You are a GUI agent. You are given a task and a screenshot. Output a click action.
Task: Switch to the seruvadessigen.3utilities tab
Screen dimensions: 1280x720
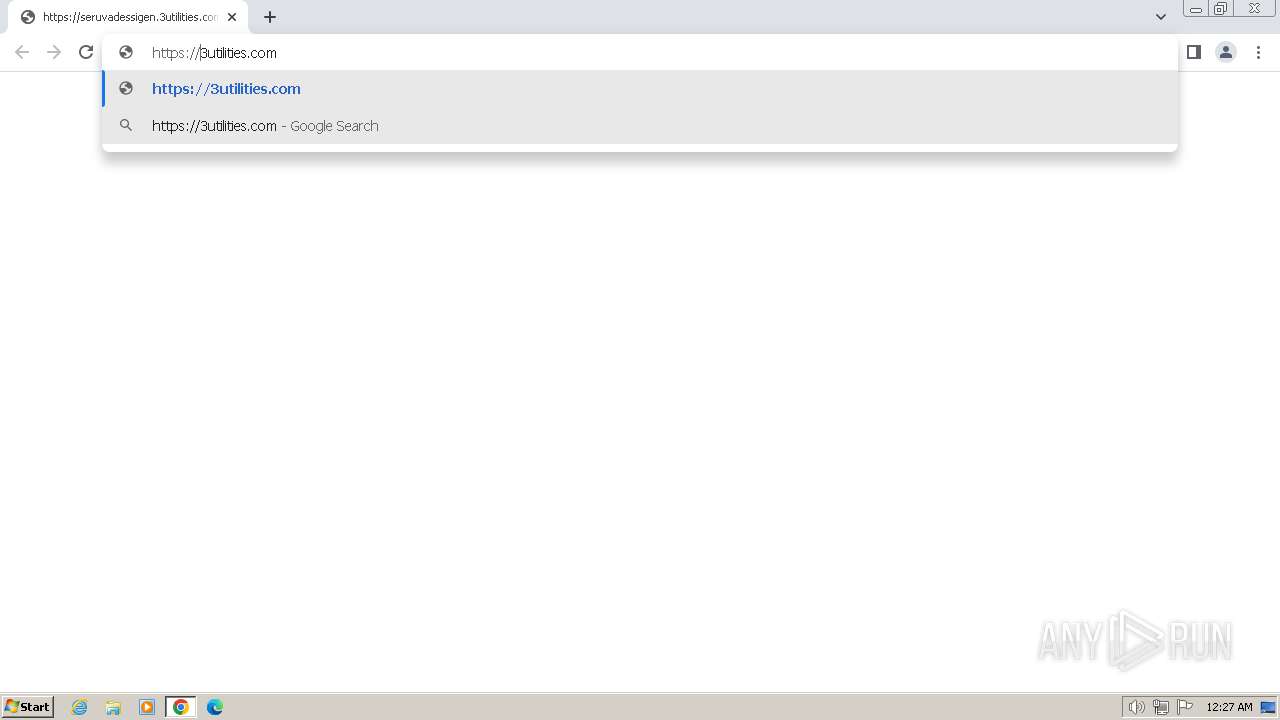coord(128,17)
